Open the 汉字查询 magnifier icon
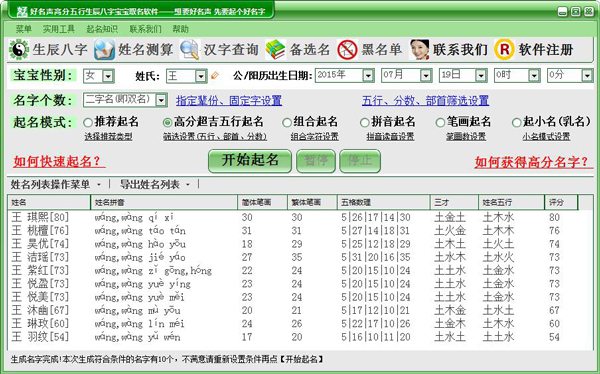600x374 pixels. 190,50
